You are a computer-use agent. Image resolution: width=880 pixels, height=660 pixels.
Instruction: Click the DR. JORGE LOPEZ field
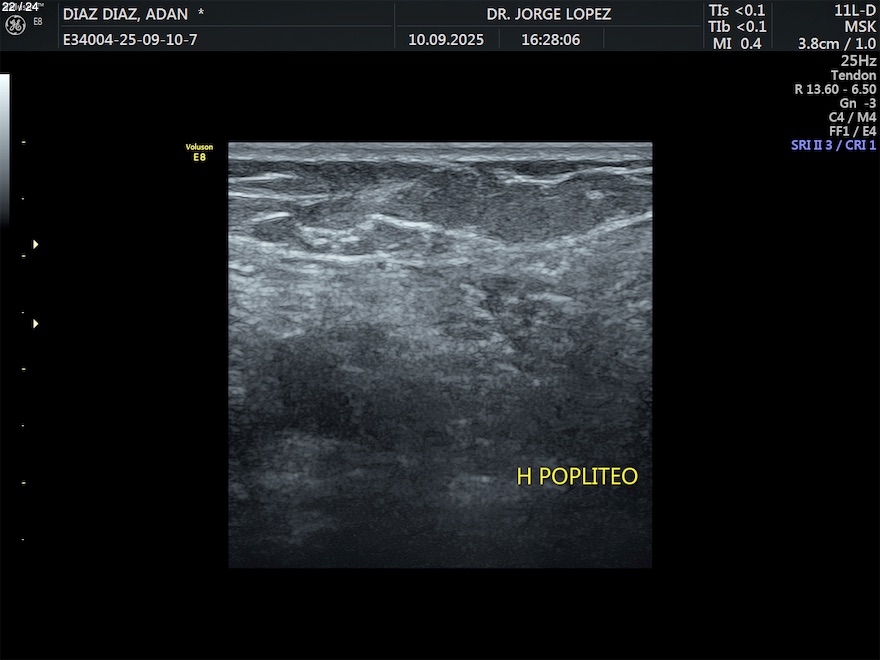point(548,14)
